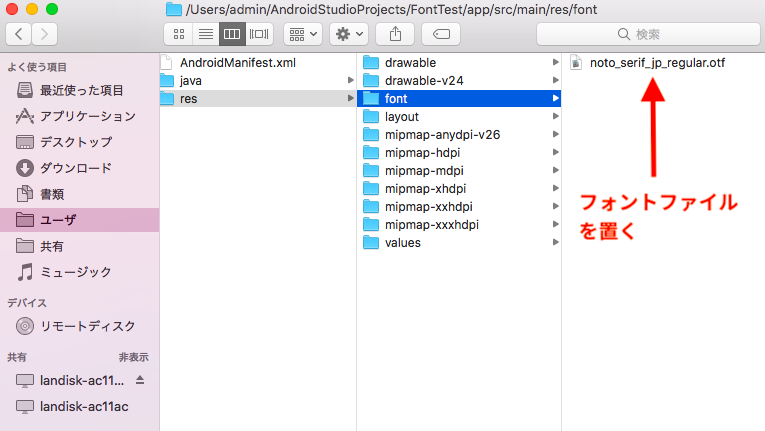Click the Share toolbar button
Screen dimensions: 765x431
click(395, 34)
